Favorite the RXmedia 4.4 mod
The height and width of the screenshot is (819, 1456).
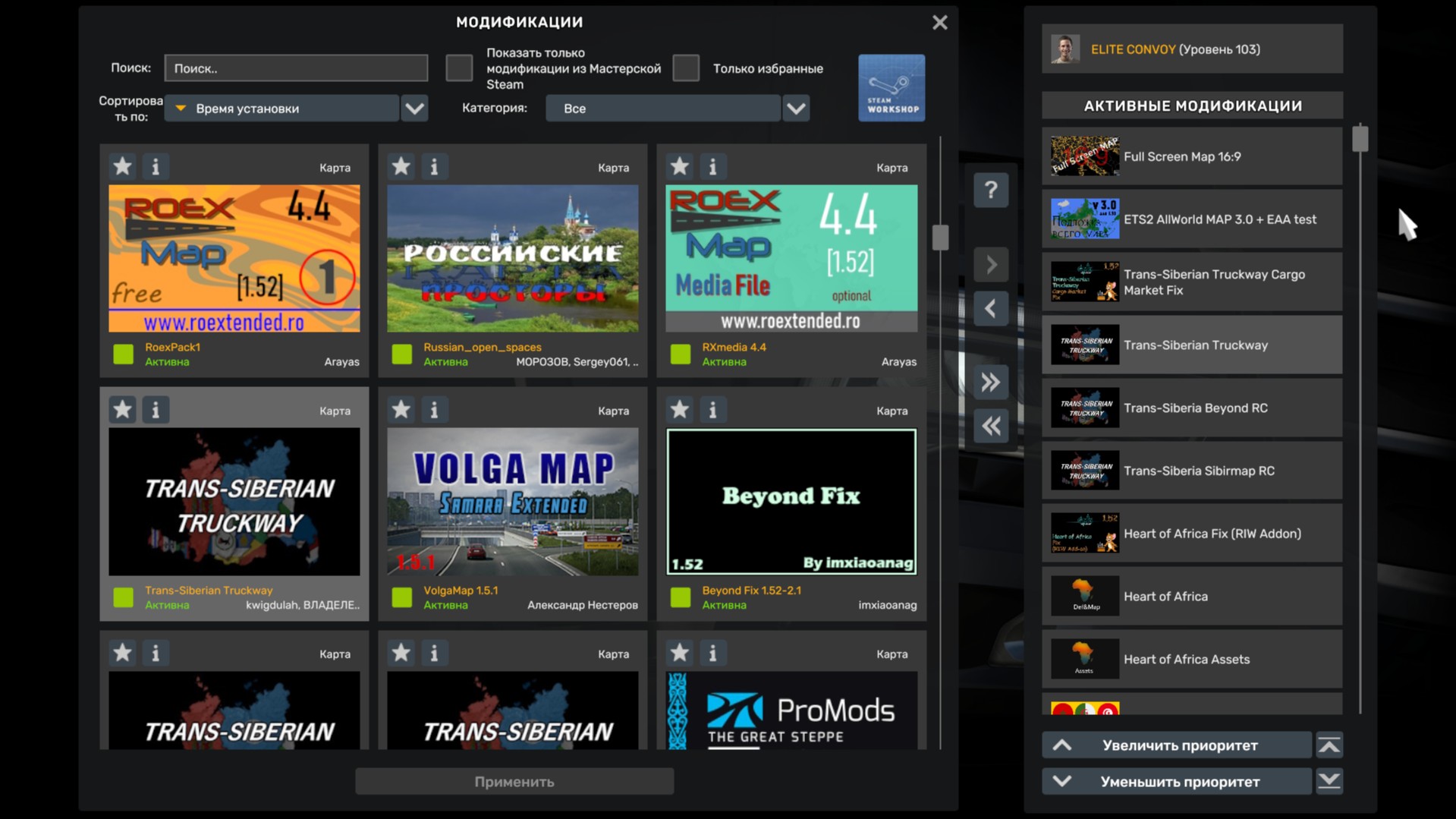click(x=679, y=166)
